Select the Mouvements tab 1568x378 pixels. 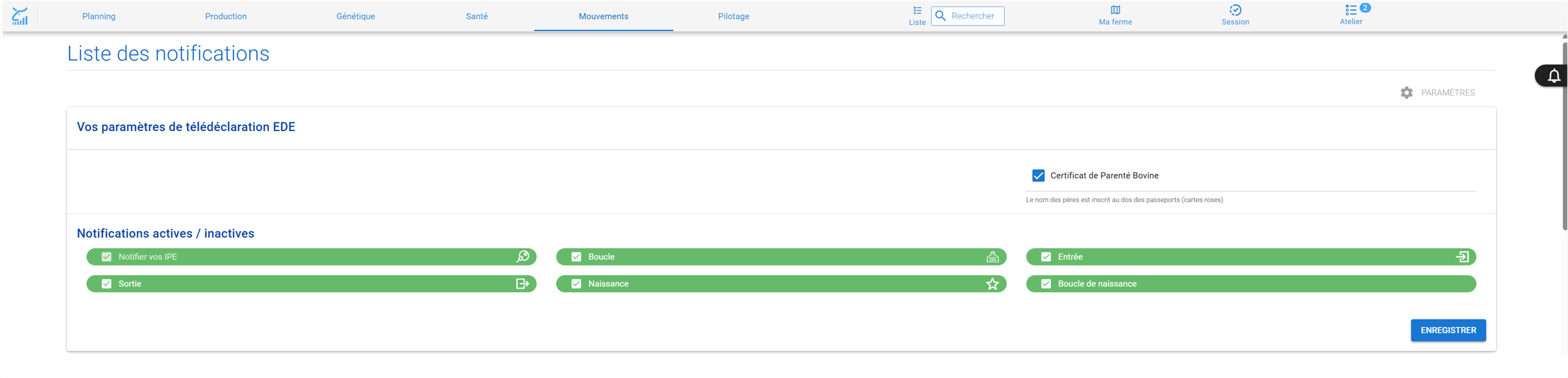[603, 16]
